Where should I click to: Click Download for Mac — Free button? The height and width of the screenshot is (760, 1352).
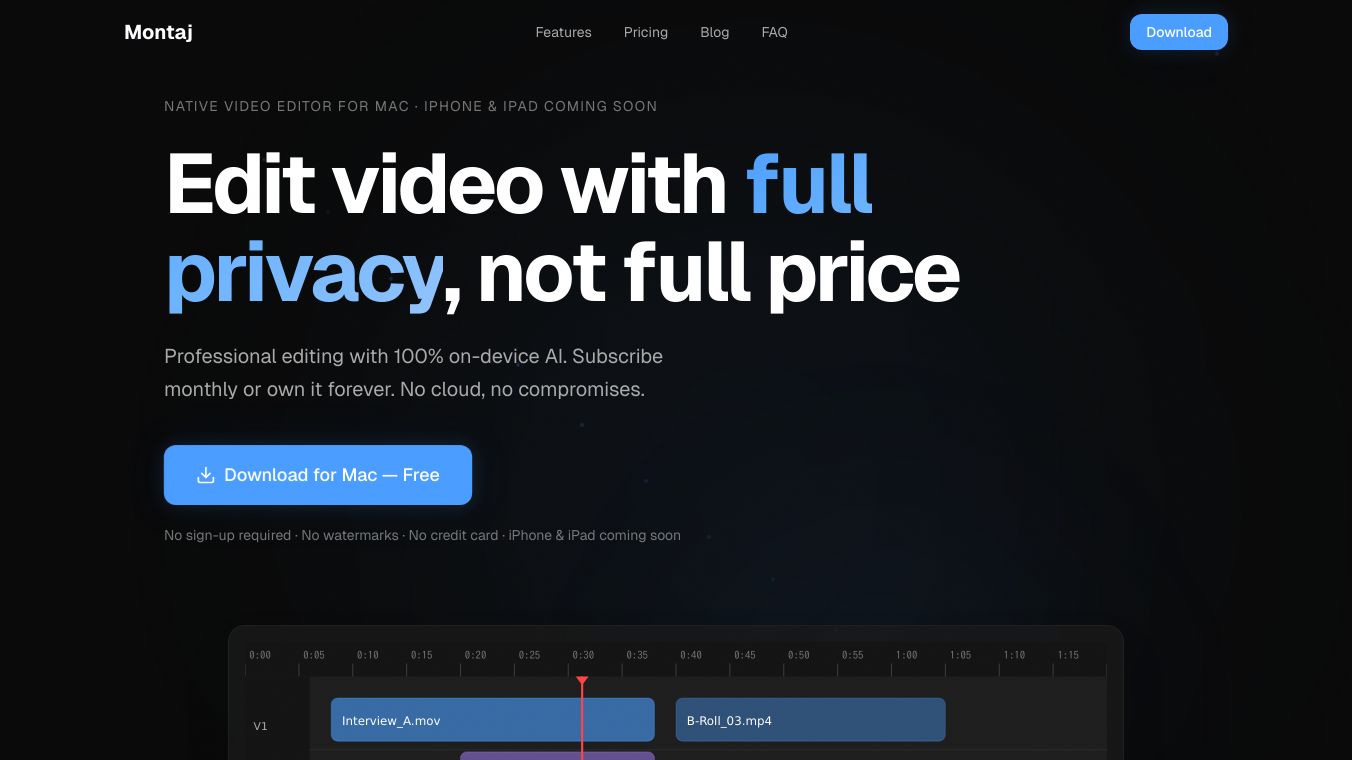(x=318, y=475)
